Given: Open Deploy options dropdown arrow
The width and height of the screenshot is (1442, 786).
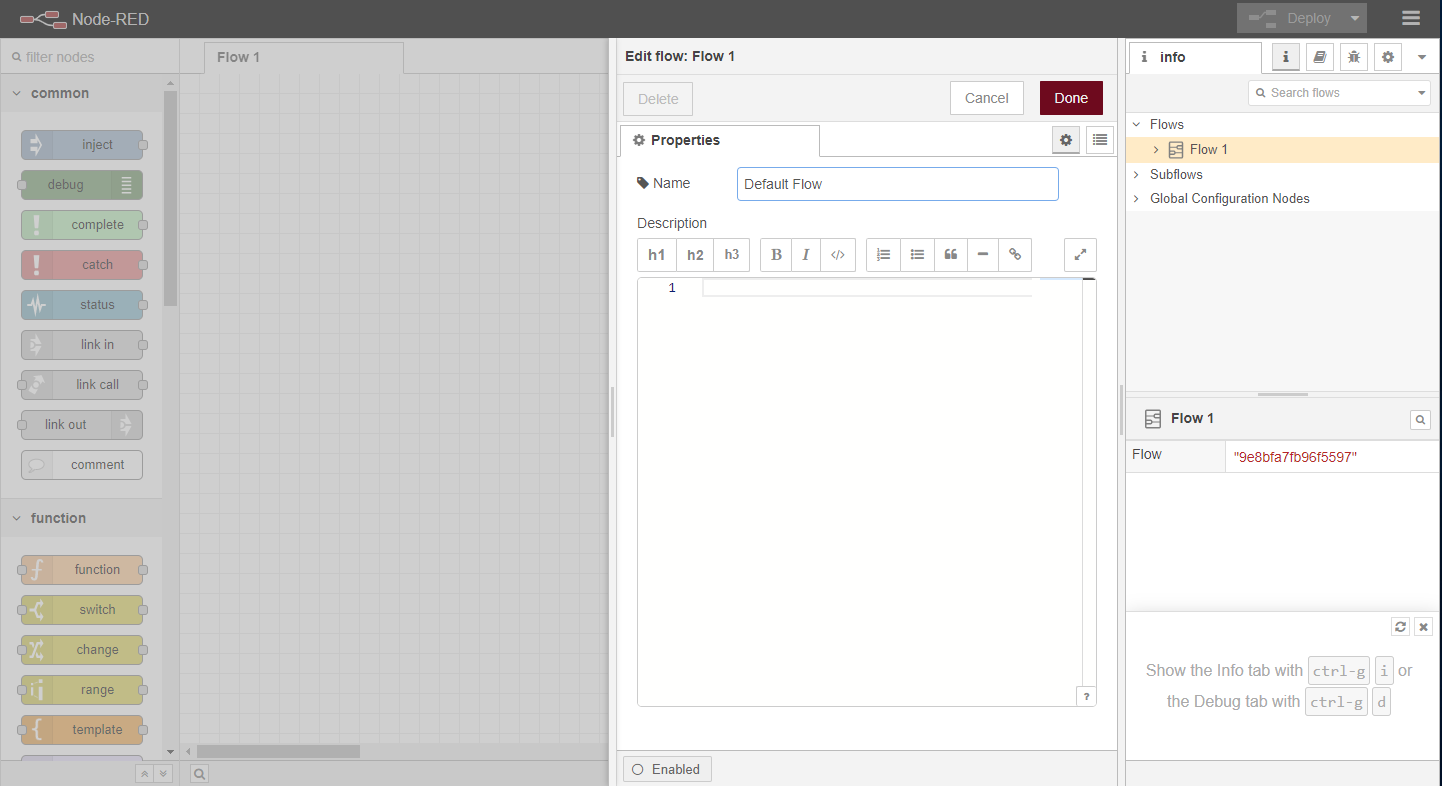Looking at the screenshot, I should [1355, 18].
